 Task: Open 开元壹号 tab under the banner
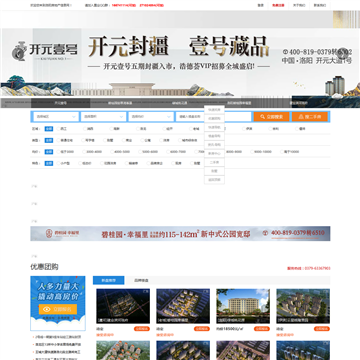click(60, 103)
